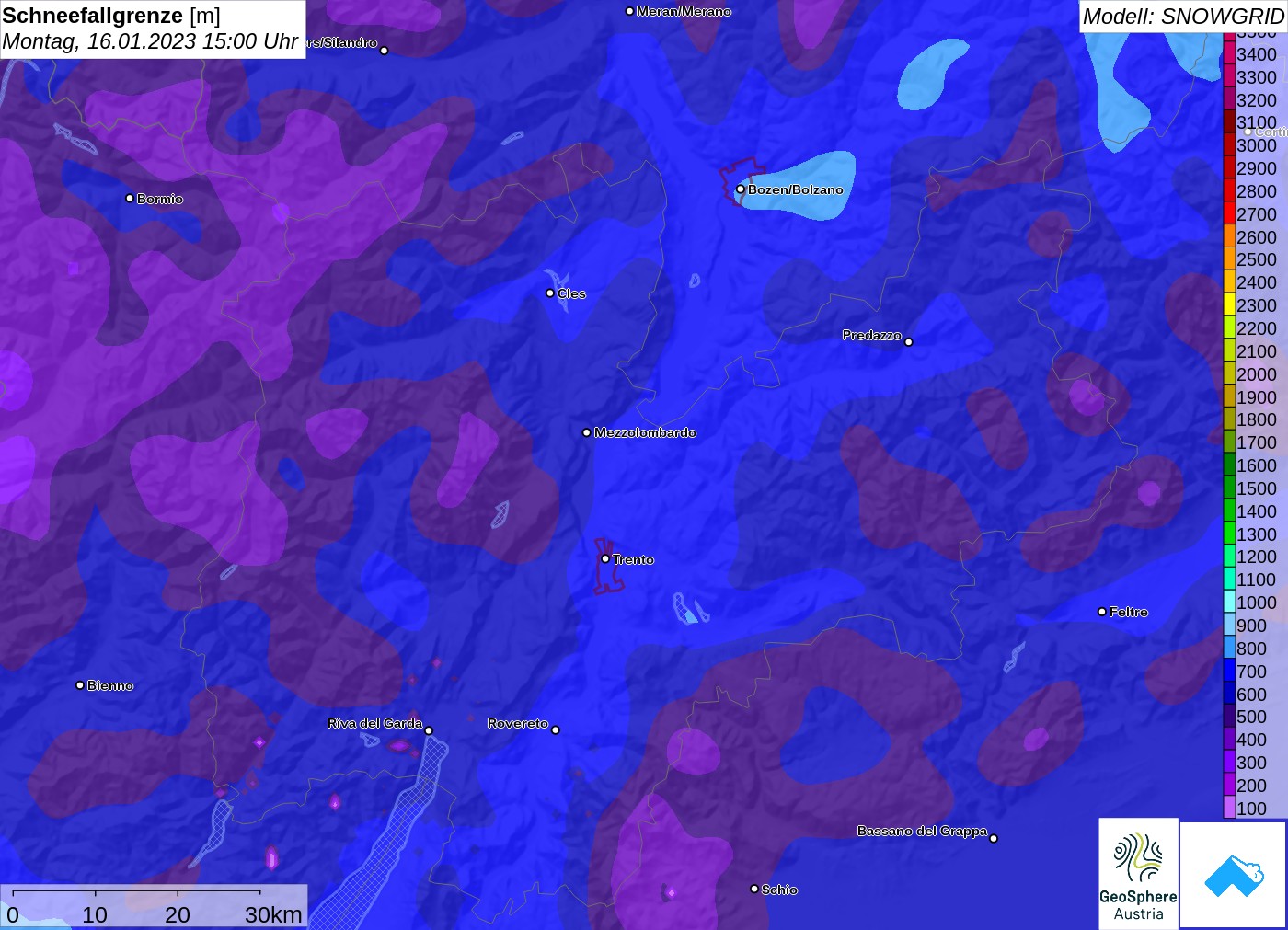This screenshot has height=930, width=1288.
Task: Select the 100 m purple legend swatch
Action: 1229,809
